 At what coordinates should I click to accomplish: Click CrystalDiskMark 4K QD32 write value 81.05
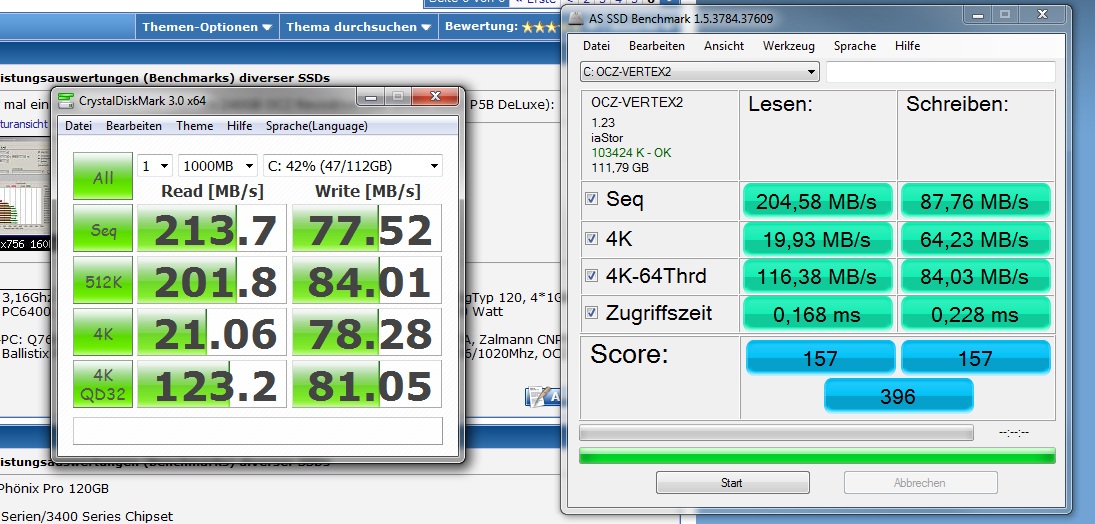(367, 384)
